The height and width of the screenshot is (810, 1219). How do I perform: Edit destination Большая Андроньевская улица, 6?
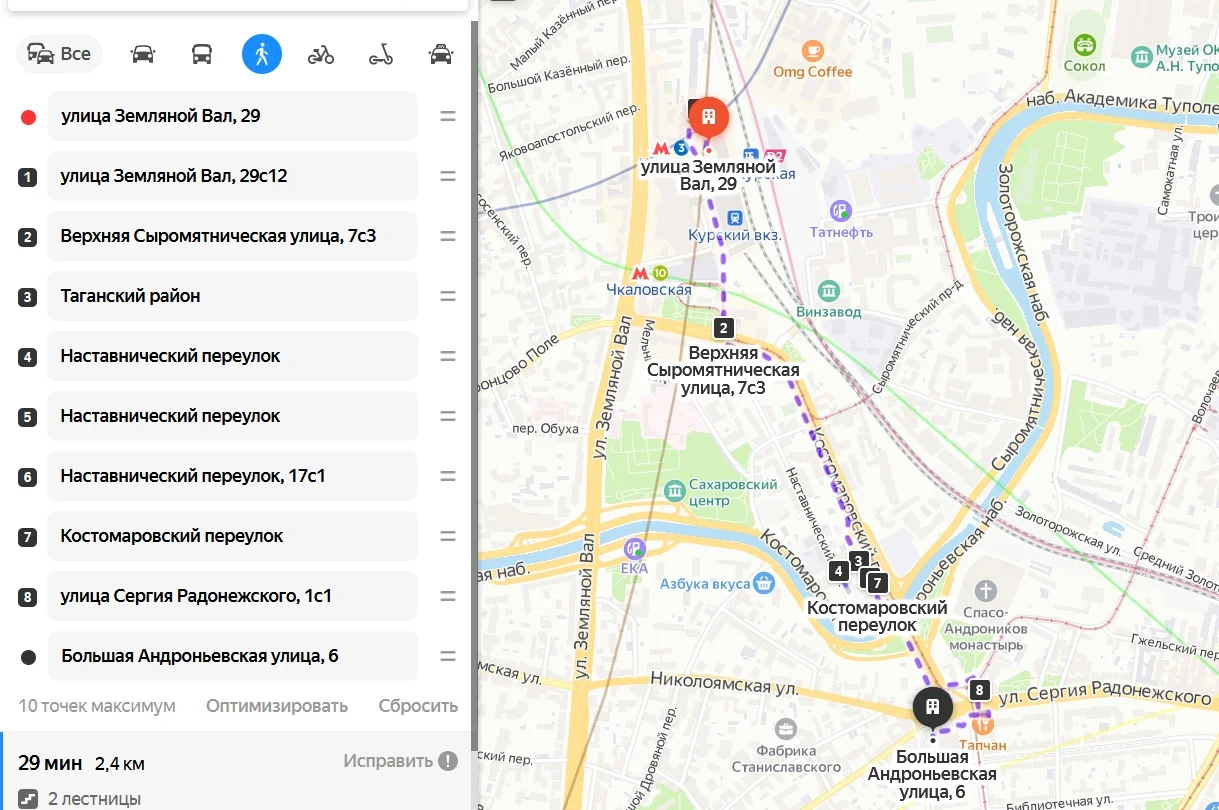232,656
